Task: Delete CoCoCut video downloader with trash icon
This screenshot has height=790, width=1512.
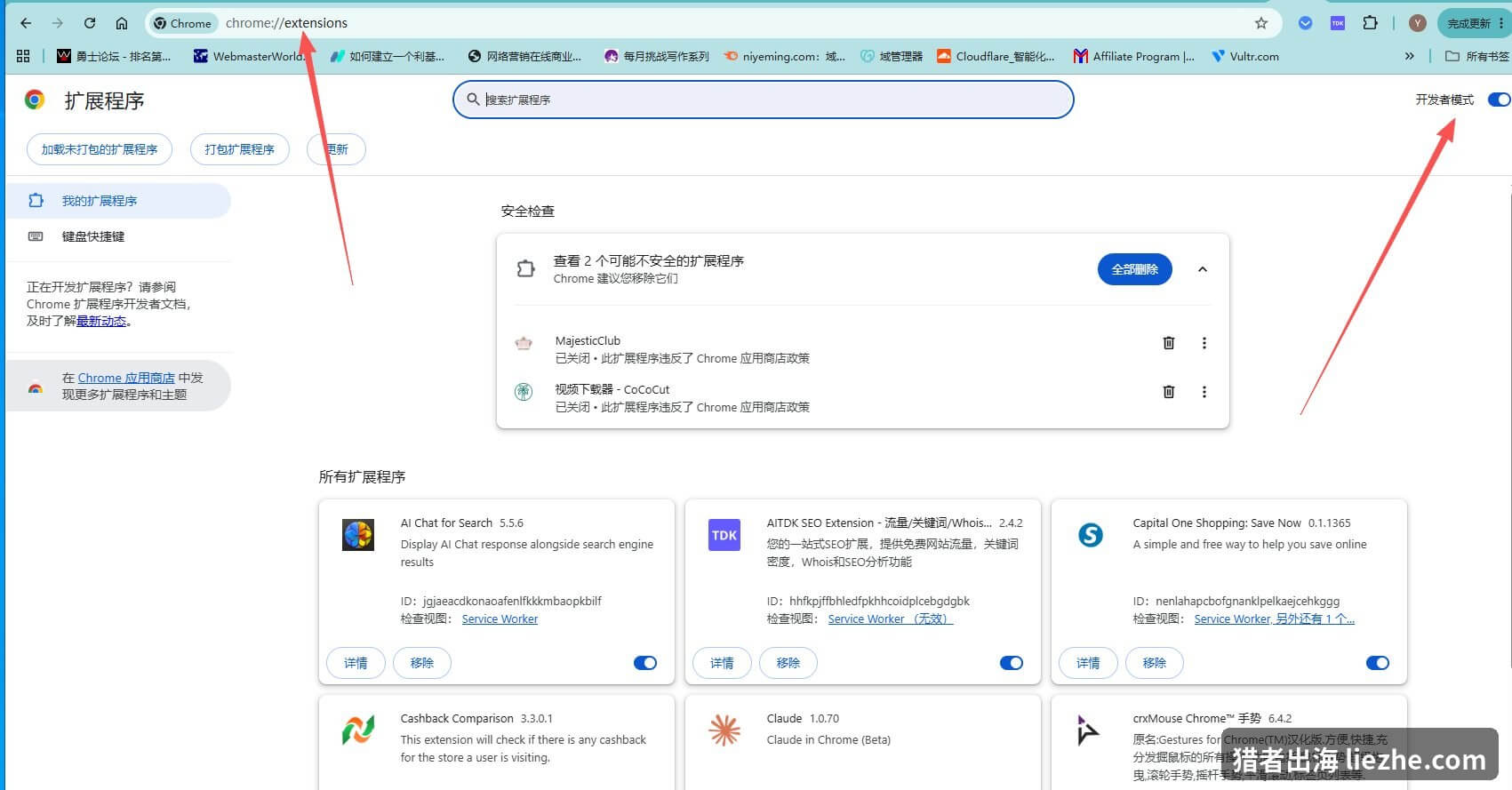Action: 1169,392
